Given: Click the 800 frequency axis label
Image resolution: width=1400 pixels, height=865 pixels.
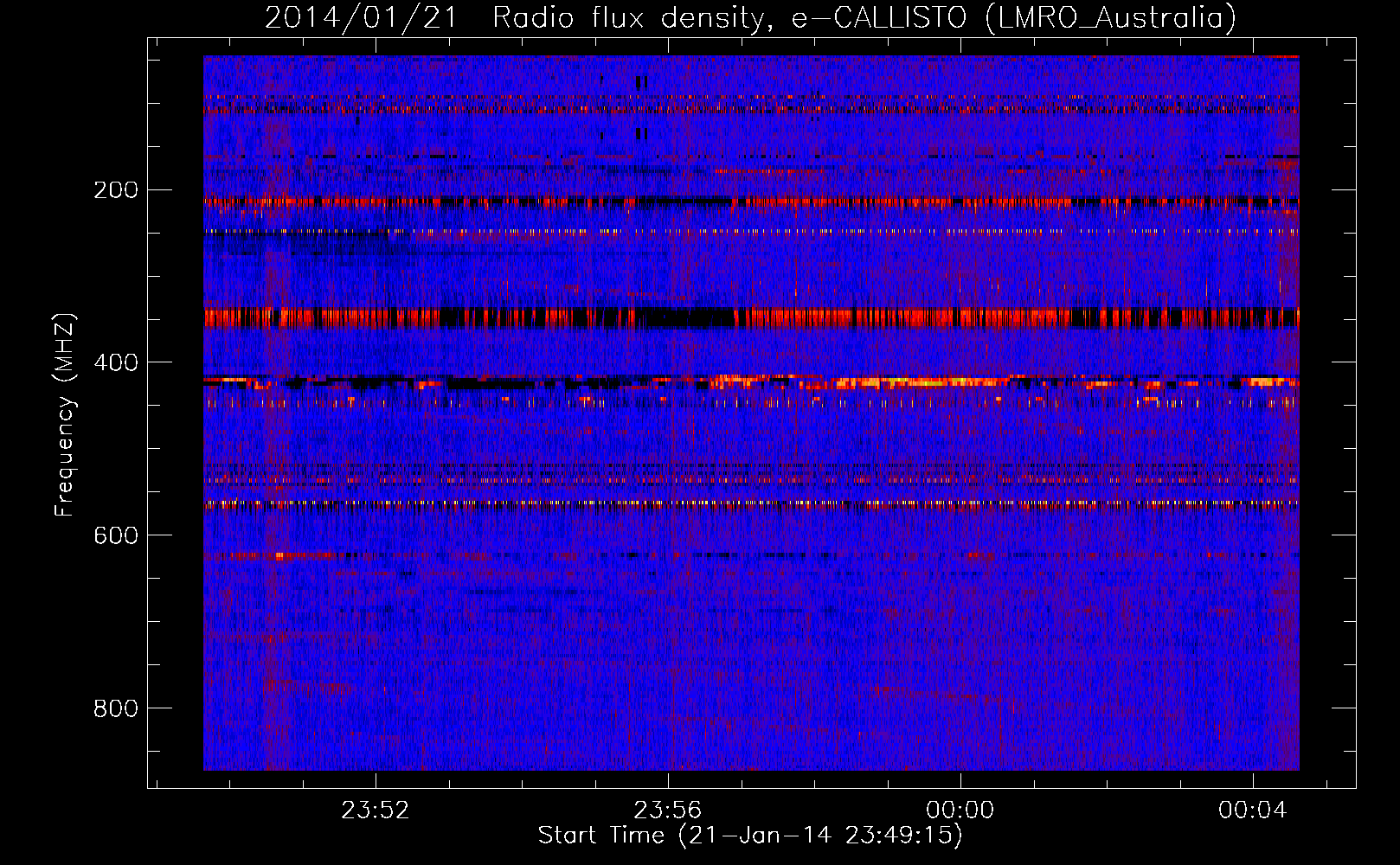Looking at the screenshot, I should (116, 708).
